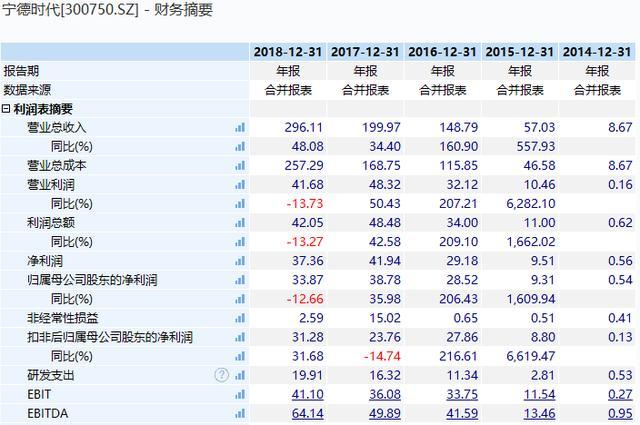Click help question mark beside 研发支出
Screen dimensions: 640x425
tap(222, 375)
